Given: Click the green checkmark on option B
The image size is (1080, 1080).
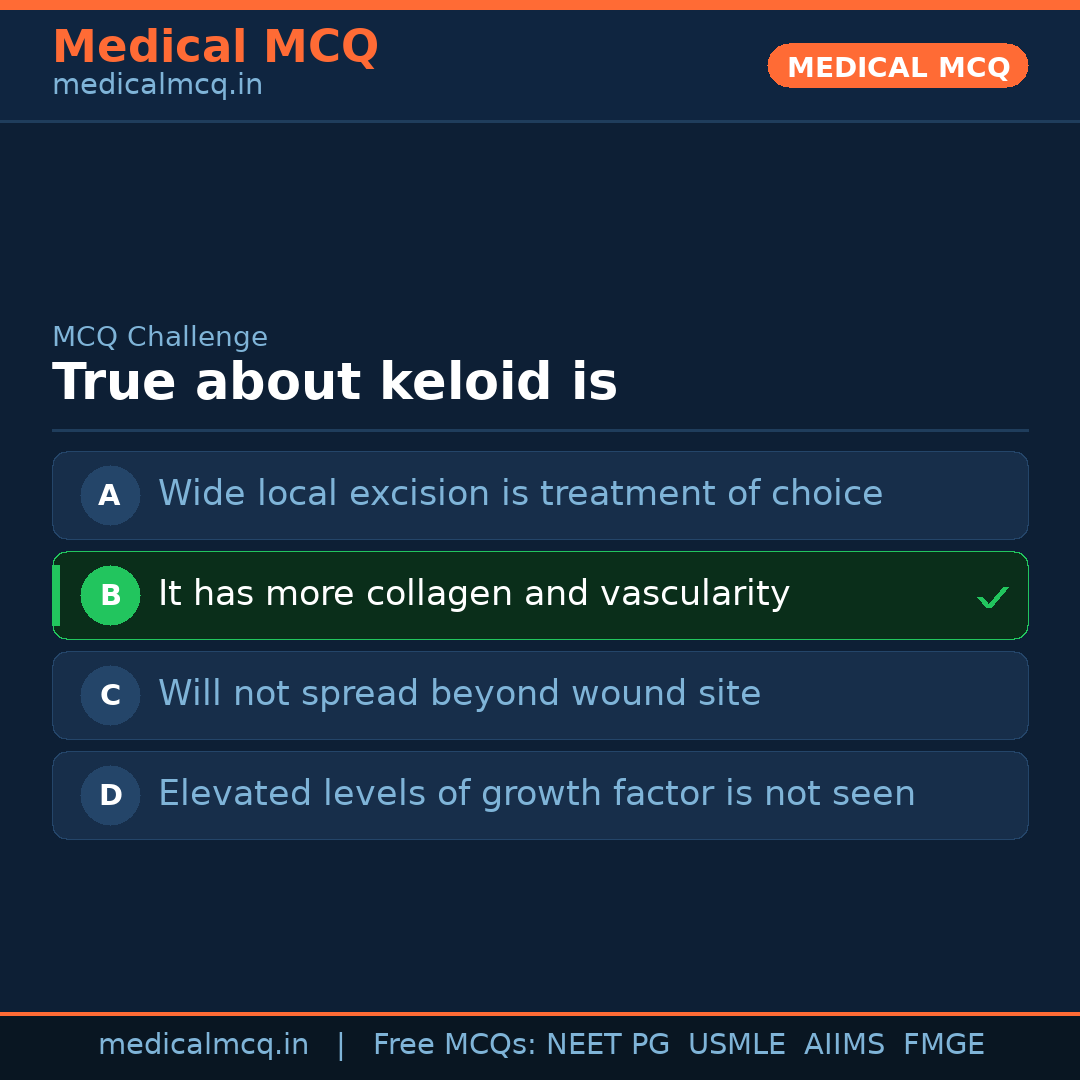Looking at the screenshot, I should click(992, 598).
